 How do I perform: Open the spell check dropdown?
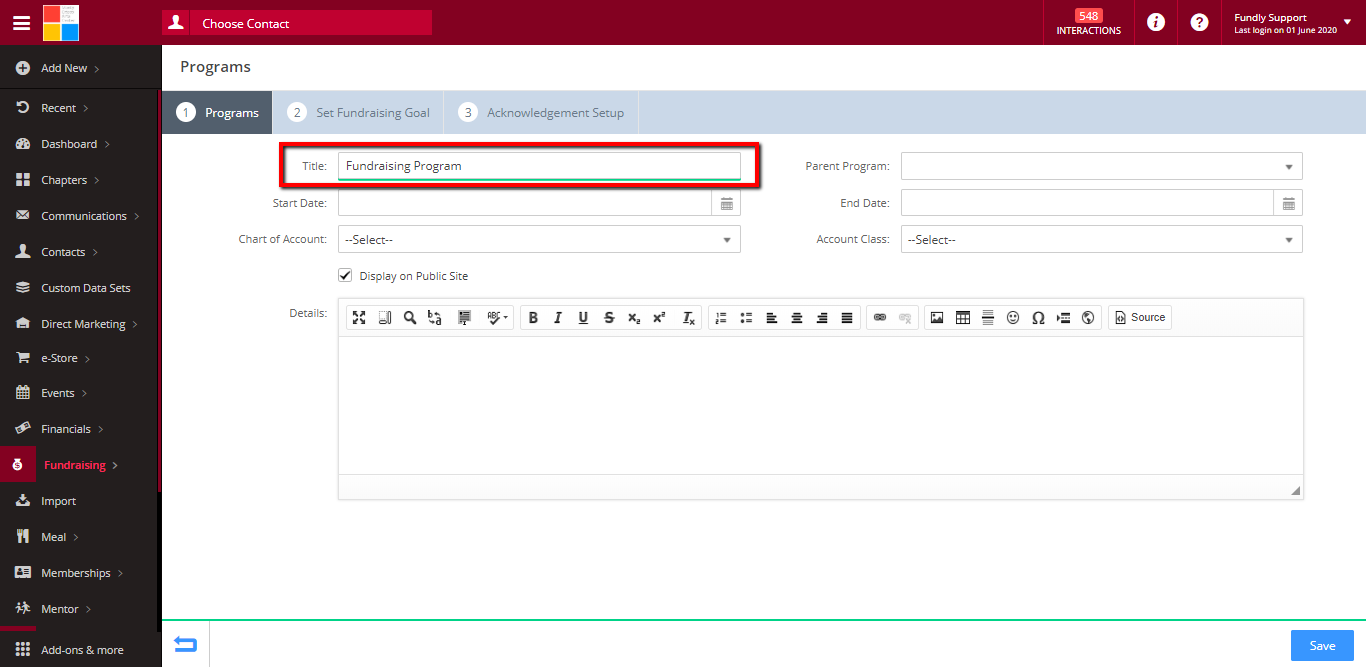point(497,317)
